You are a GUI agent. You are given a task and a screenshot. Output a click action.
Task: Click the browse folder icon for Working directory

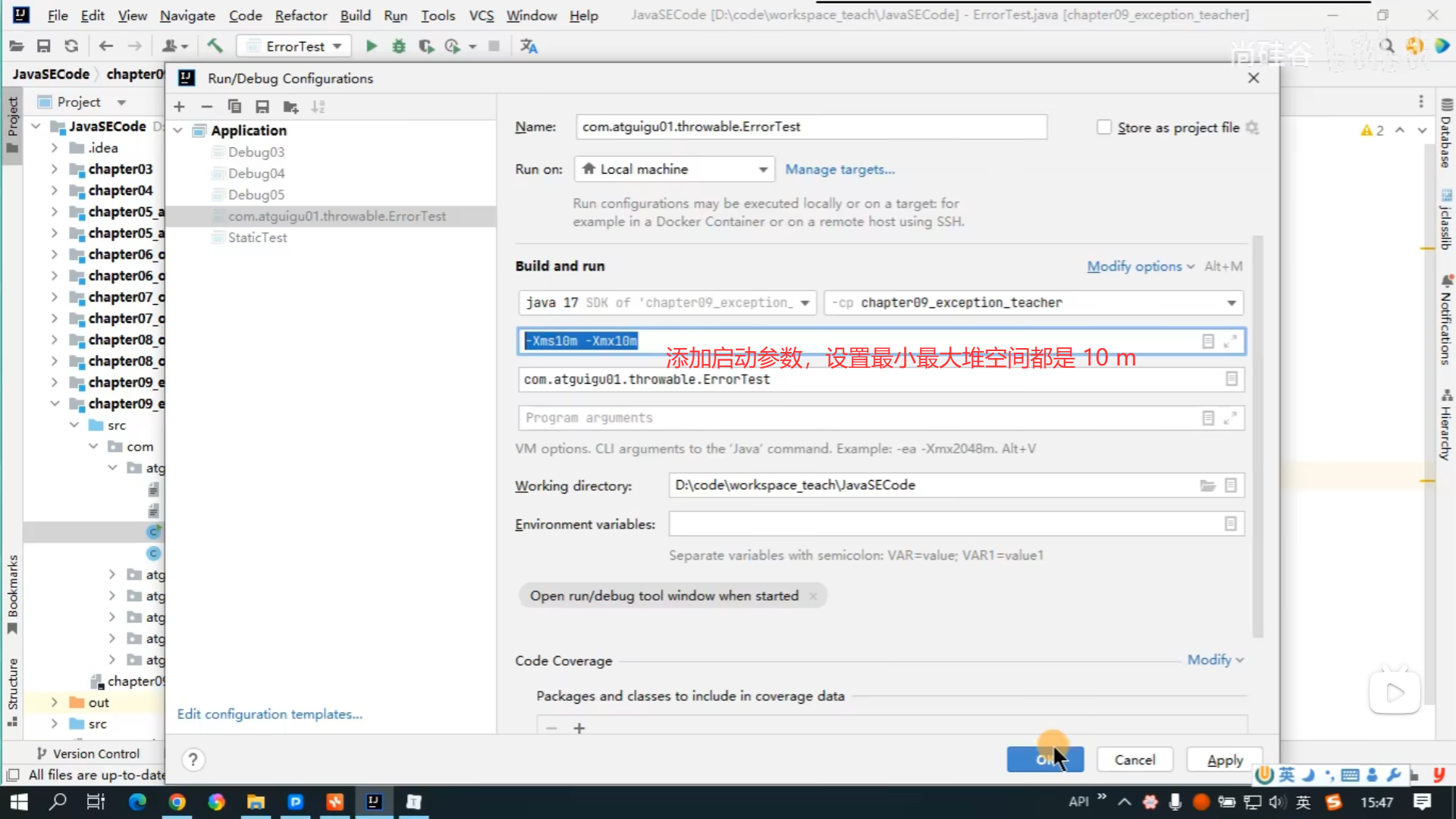click(x=1207, y=485)
